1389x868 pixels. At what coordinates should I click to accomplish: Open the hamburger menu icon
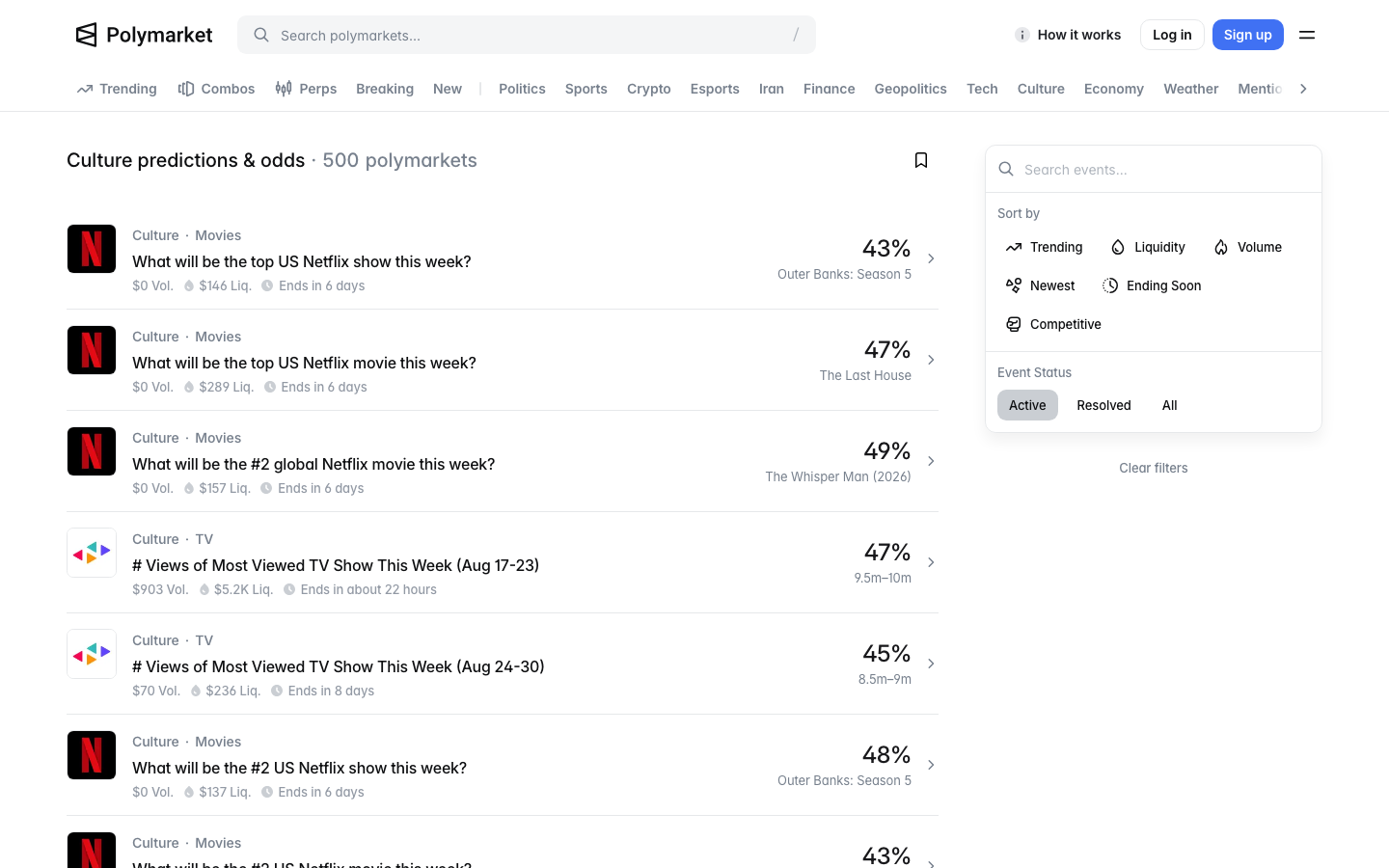(1307, 35)
